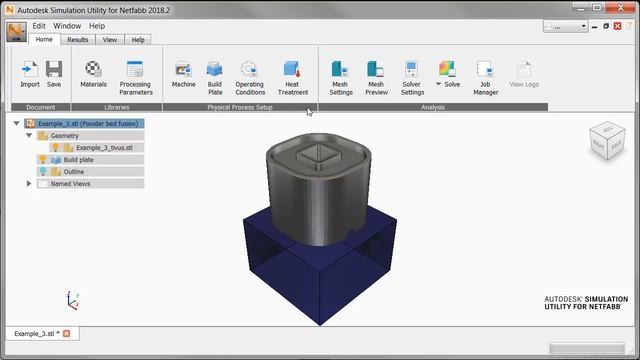Import a new geometry file
The image size is (640, 360).
(x=30, y=74)
